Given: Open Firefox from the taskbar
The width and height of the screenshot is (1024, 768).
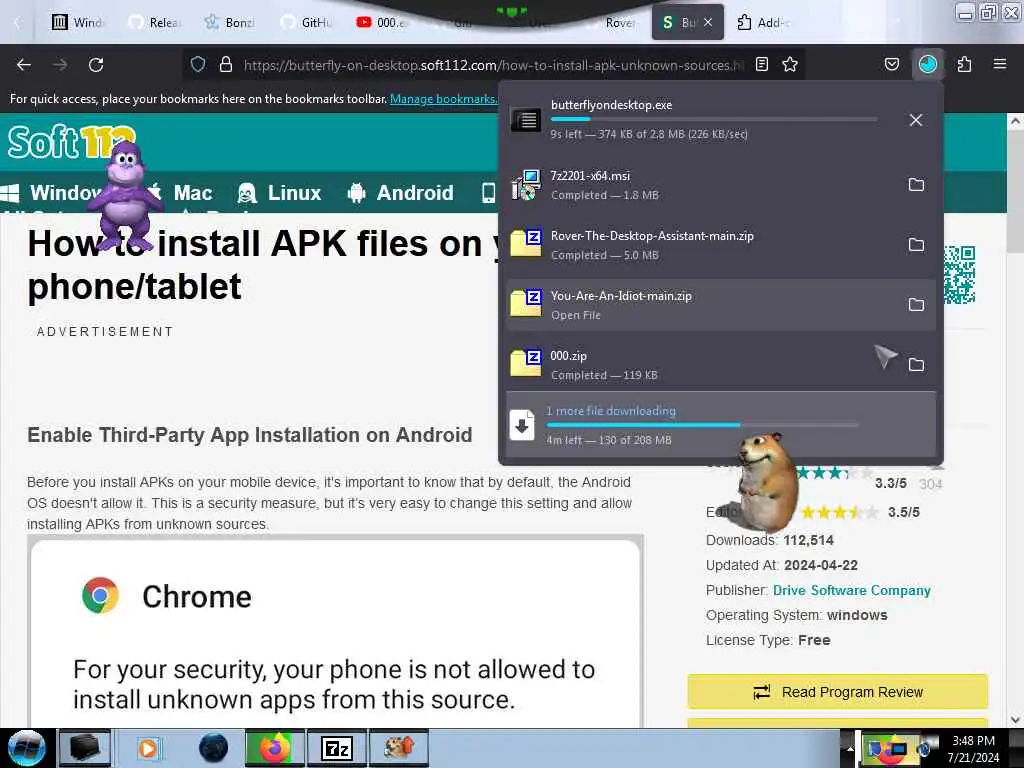Looking at the screenshot, I should point(274,748).
